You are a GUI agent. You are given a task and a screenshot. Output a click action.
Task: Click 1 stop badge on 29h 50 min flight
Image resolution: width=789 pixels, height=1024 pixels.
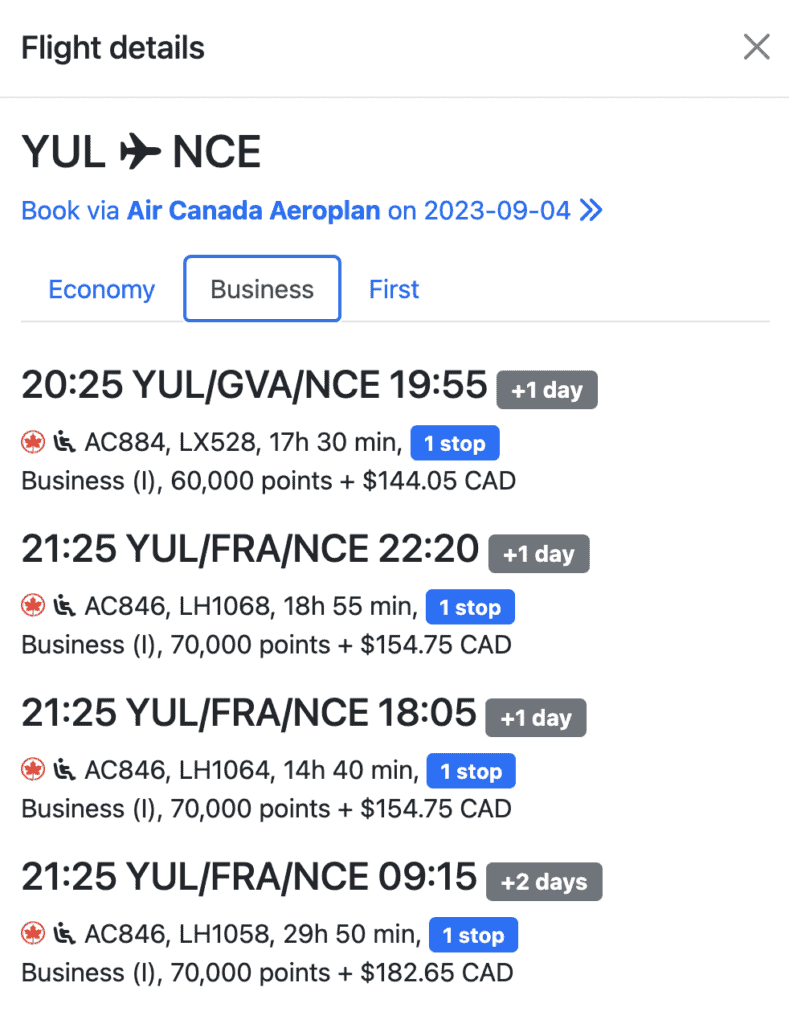(473, 935)
